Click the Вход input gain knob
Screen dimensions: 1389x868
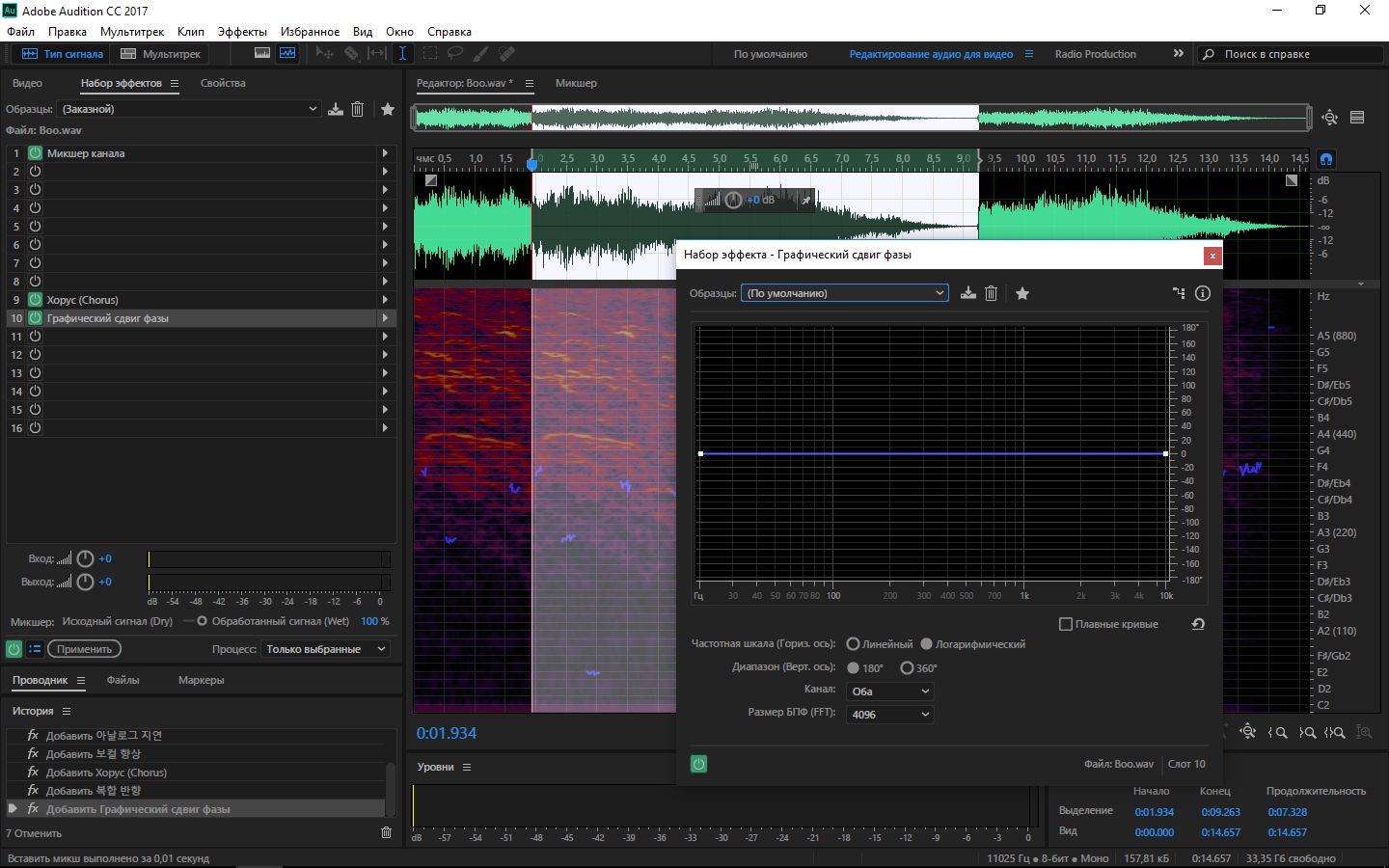click(x=85, y=558)
